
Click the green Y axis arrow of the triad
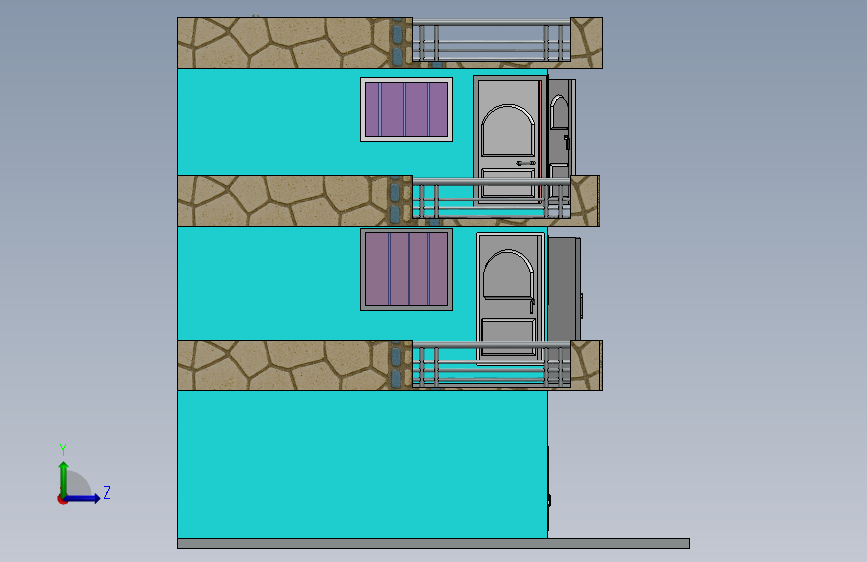64,478
